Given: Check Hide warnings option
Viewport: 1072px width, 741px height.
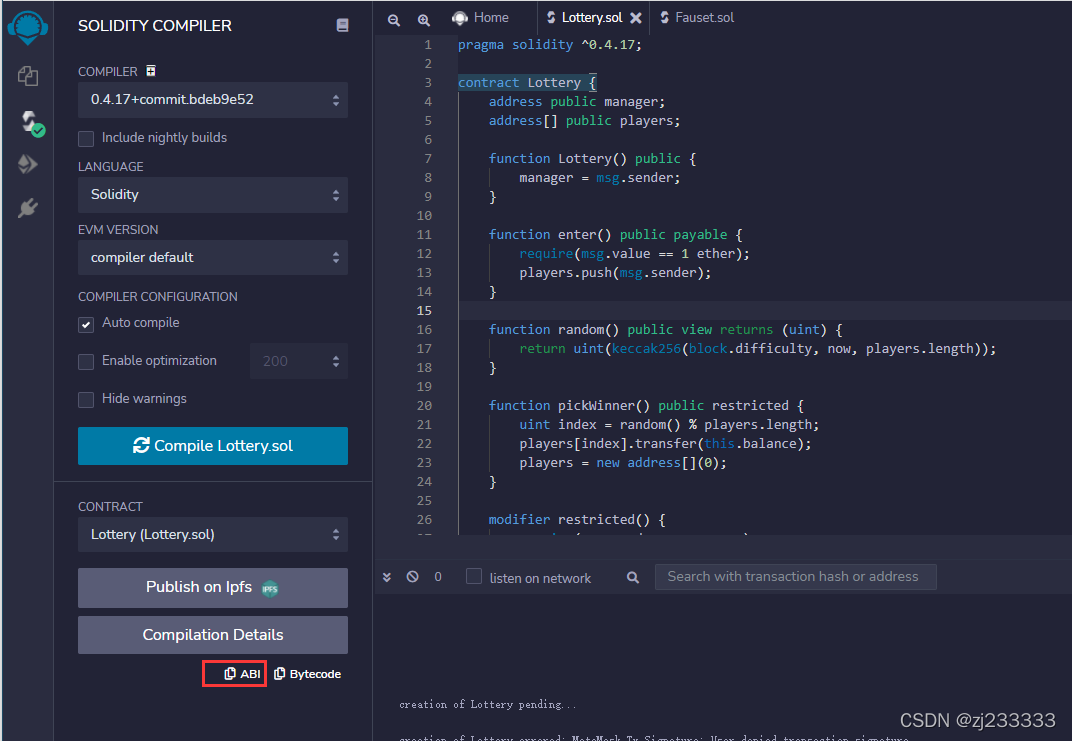Looking at the screenshot, I should click(x=86, y=399).
